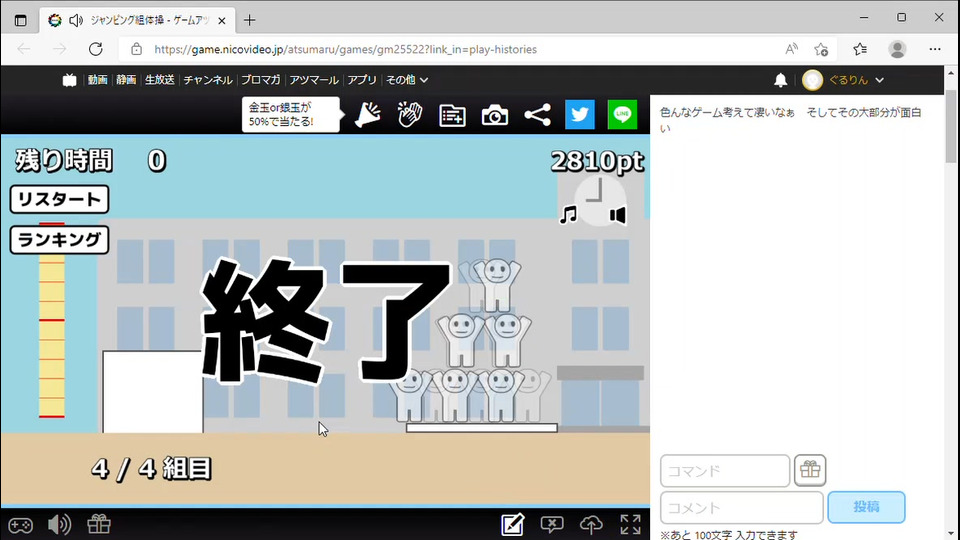Image resolution: width=960 pixels, height=540 pixels.
Task: Open the gift box in player bar
Action: (x=99, y=523)
